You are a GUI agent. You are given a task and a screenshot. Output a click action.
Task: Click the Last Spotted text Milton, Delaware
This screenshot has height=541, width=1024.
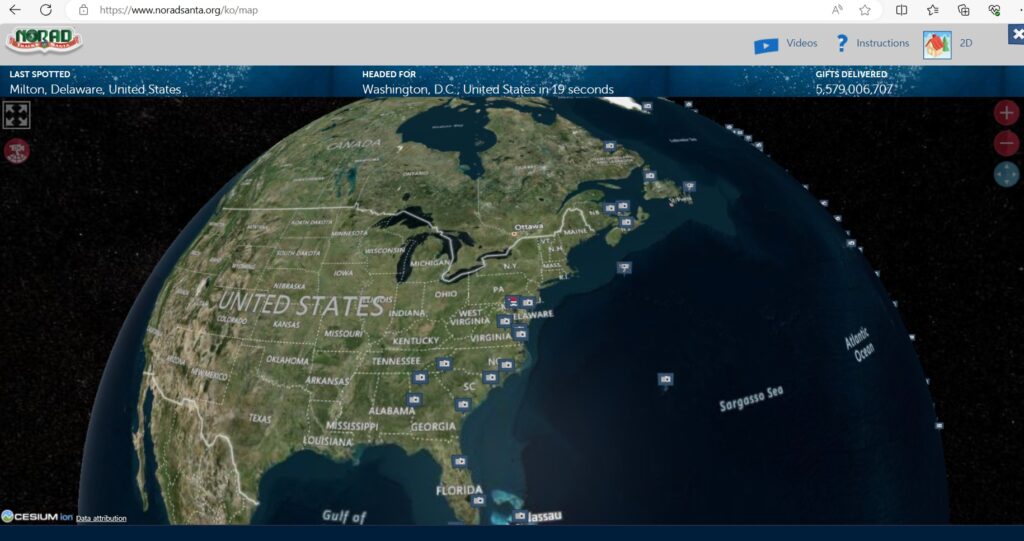tap(95, 90)
